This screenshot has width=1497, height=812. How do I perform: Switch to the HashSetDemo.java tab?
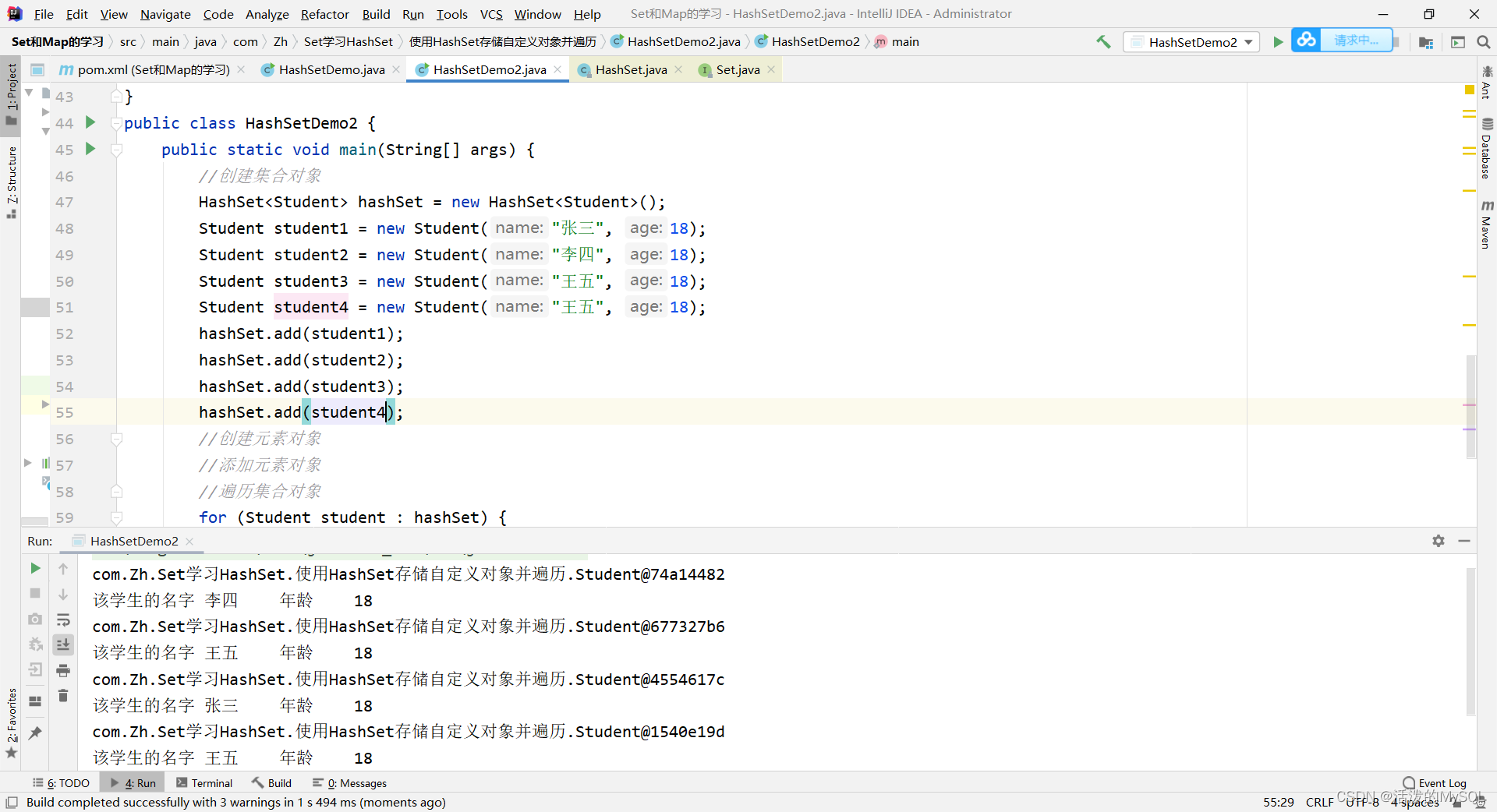331,69
